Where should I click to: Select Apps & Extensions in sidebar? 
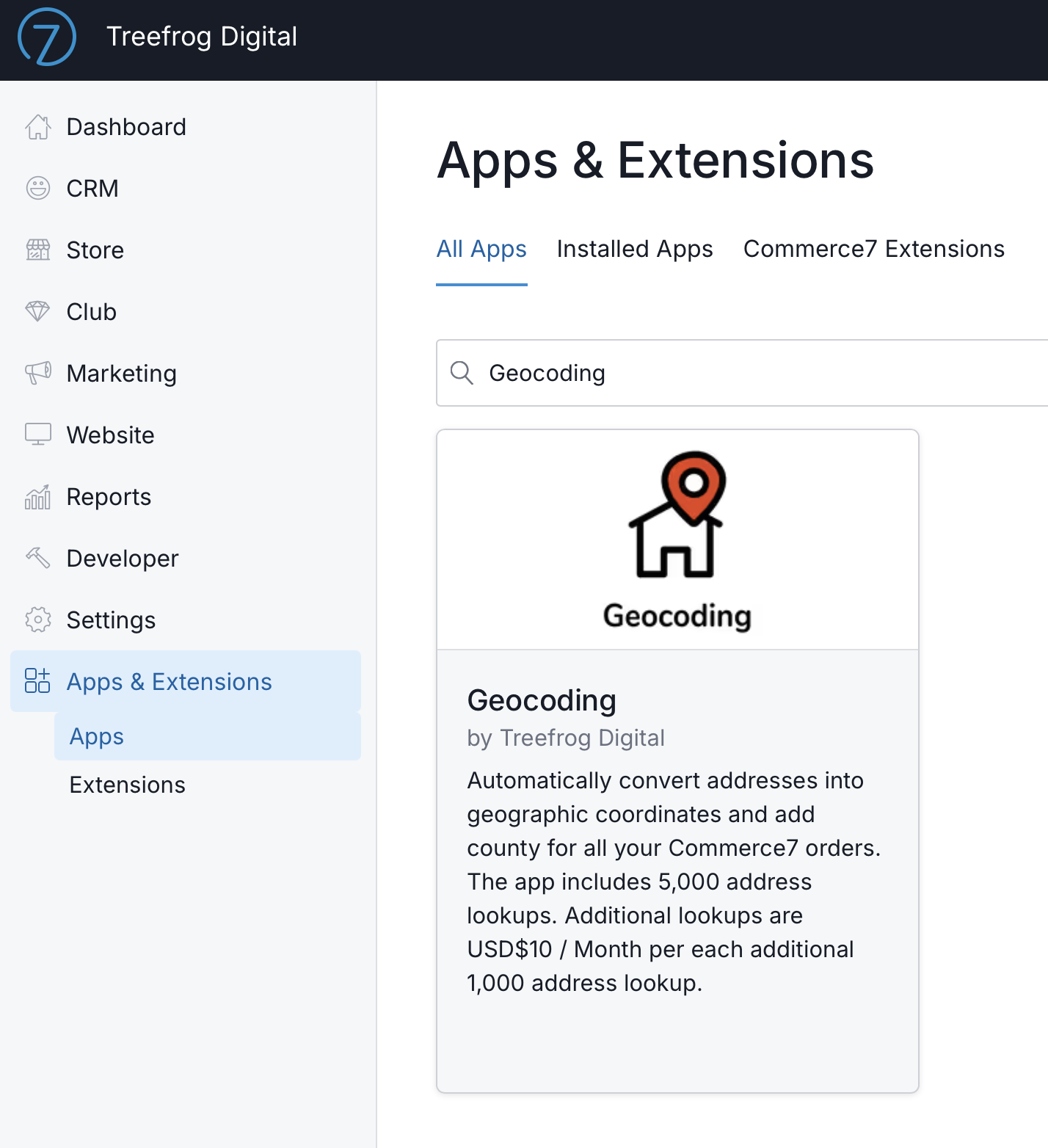tap(186, 681)
